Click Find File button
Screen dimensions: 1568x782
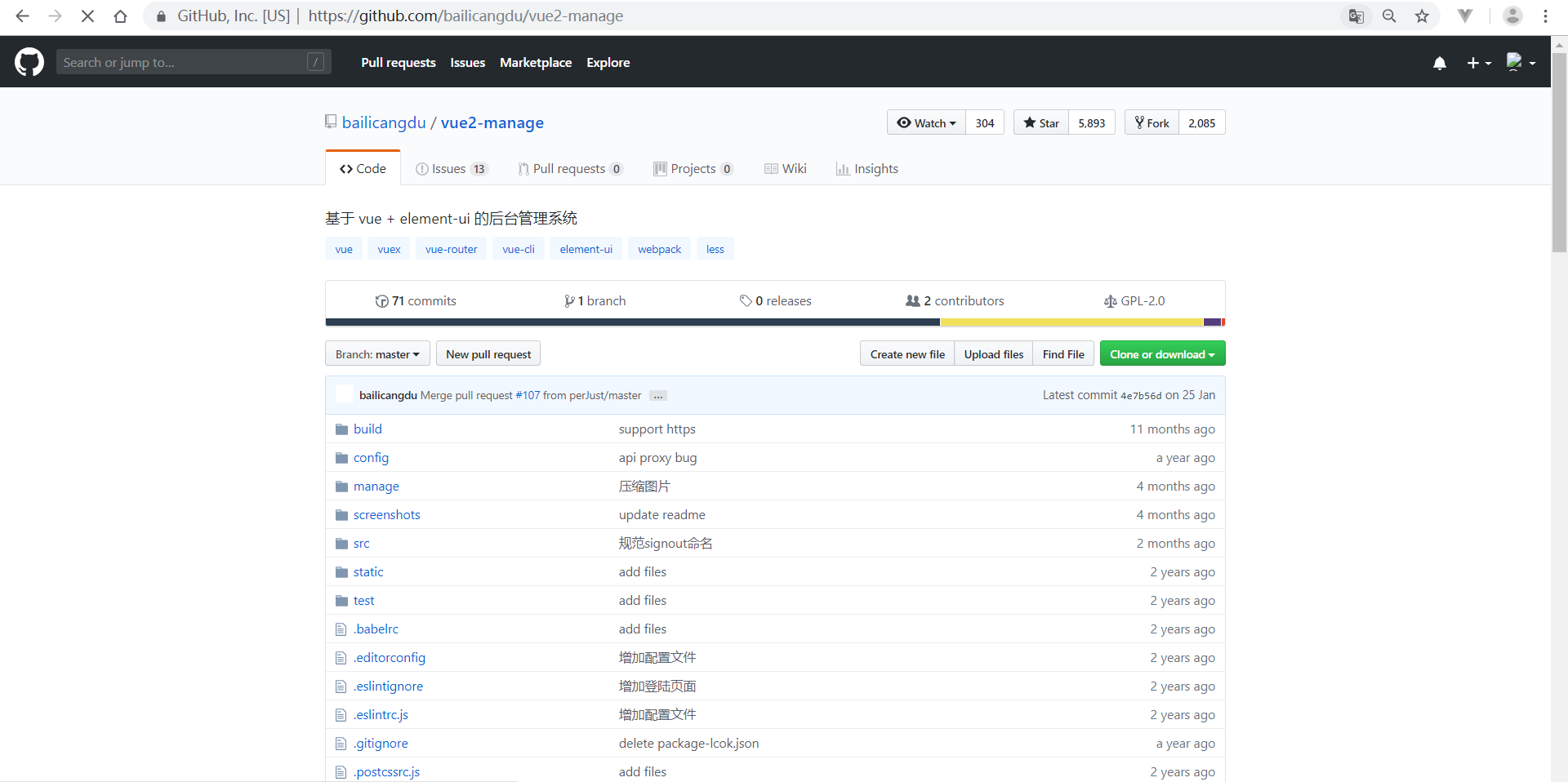1063,353
